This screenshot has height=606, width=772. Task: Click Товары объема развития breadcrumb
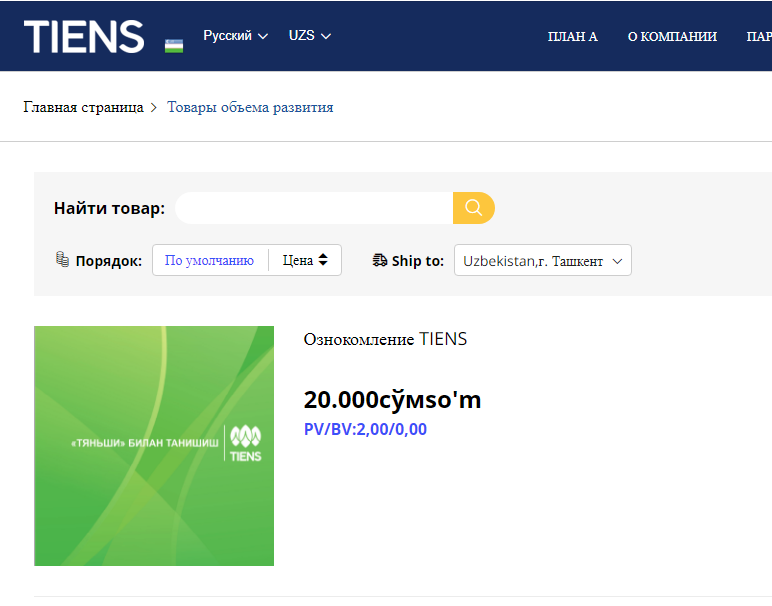click(250, 107)
